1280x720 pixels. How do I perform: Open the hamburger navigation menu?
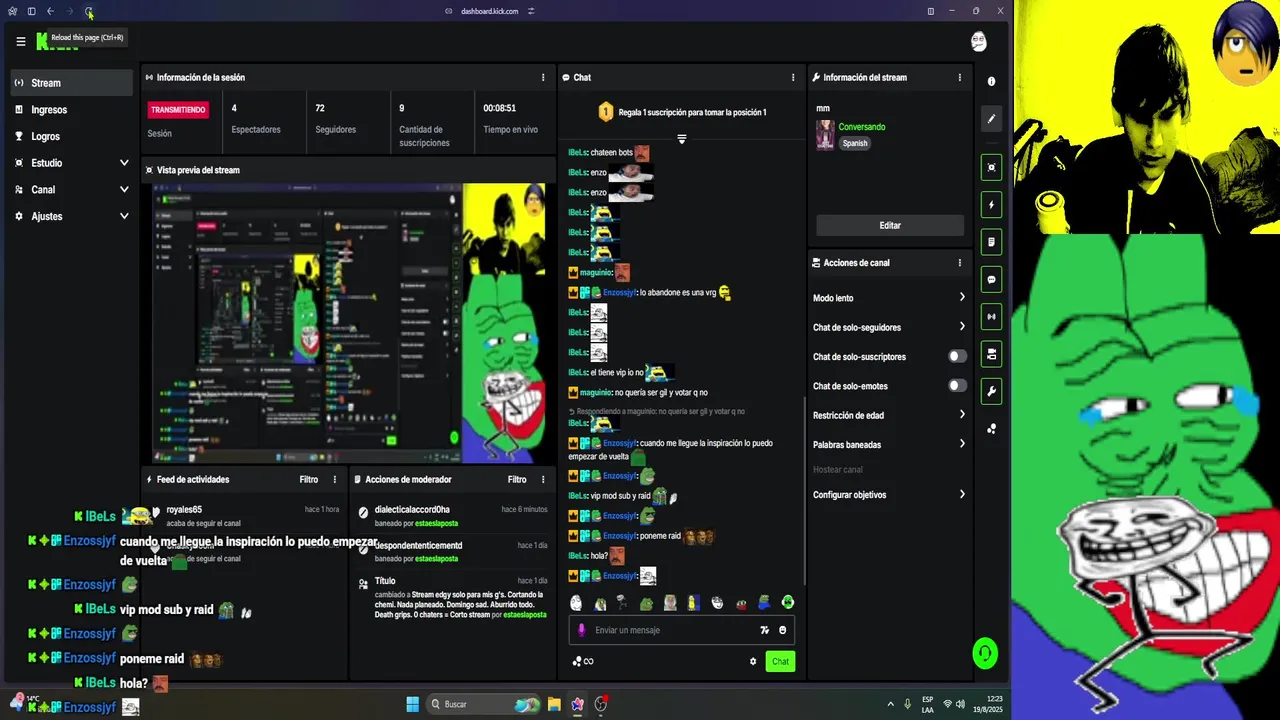[x=20, y=42]
